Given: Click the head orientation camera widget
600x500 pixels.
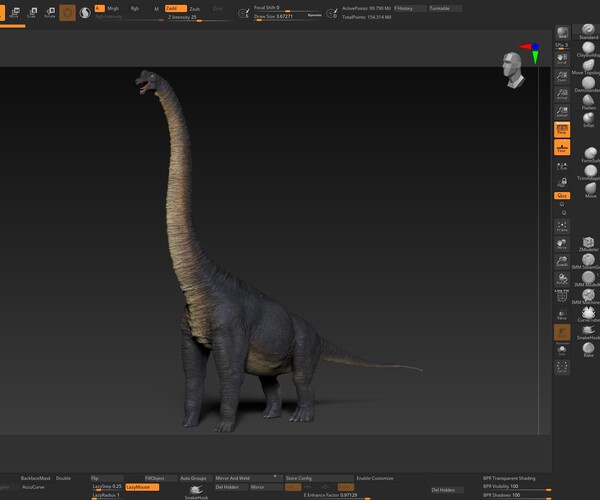Looking at the screenshot, I should [513, 70].
